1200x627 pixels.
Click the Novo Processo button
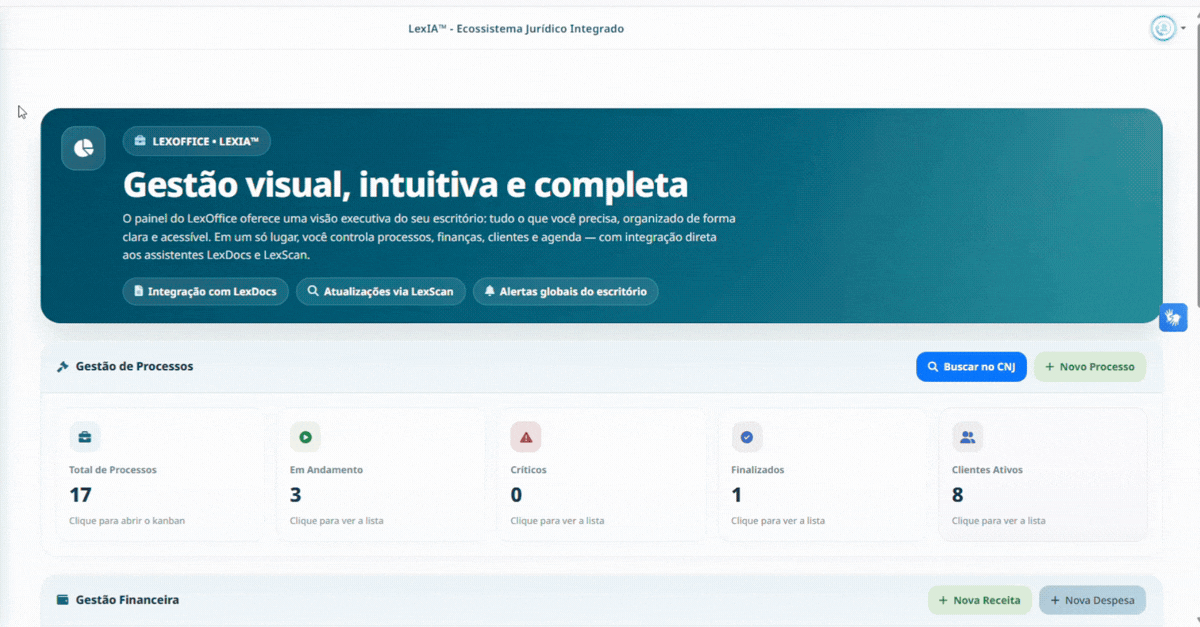[1090, 366]
